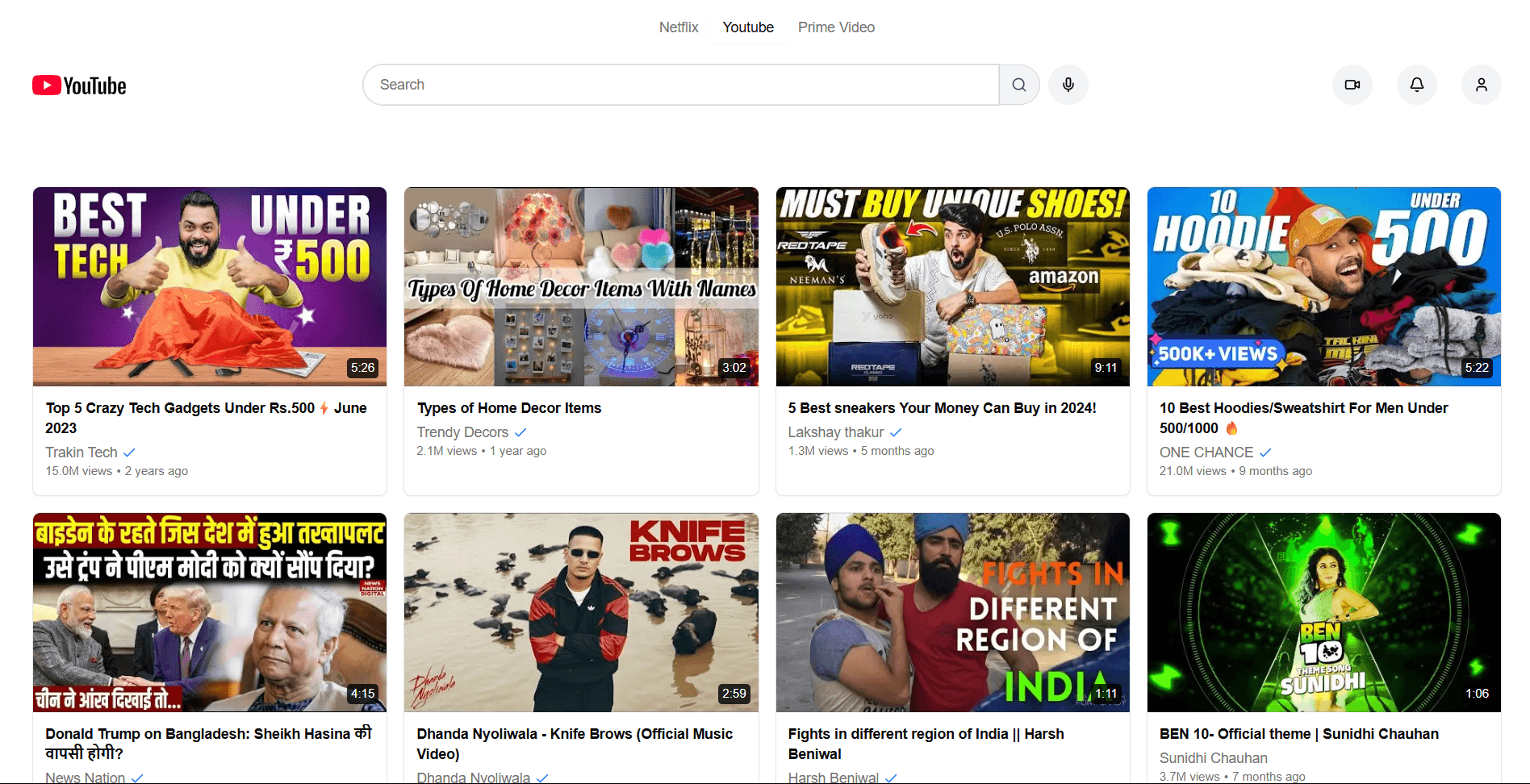Click 2:59 duration badge on Knife Brows
The height and width of the screenshot is (784, 1530).
pyautogui.click(x=734, y=694)
